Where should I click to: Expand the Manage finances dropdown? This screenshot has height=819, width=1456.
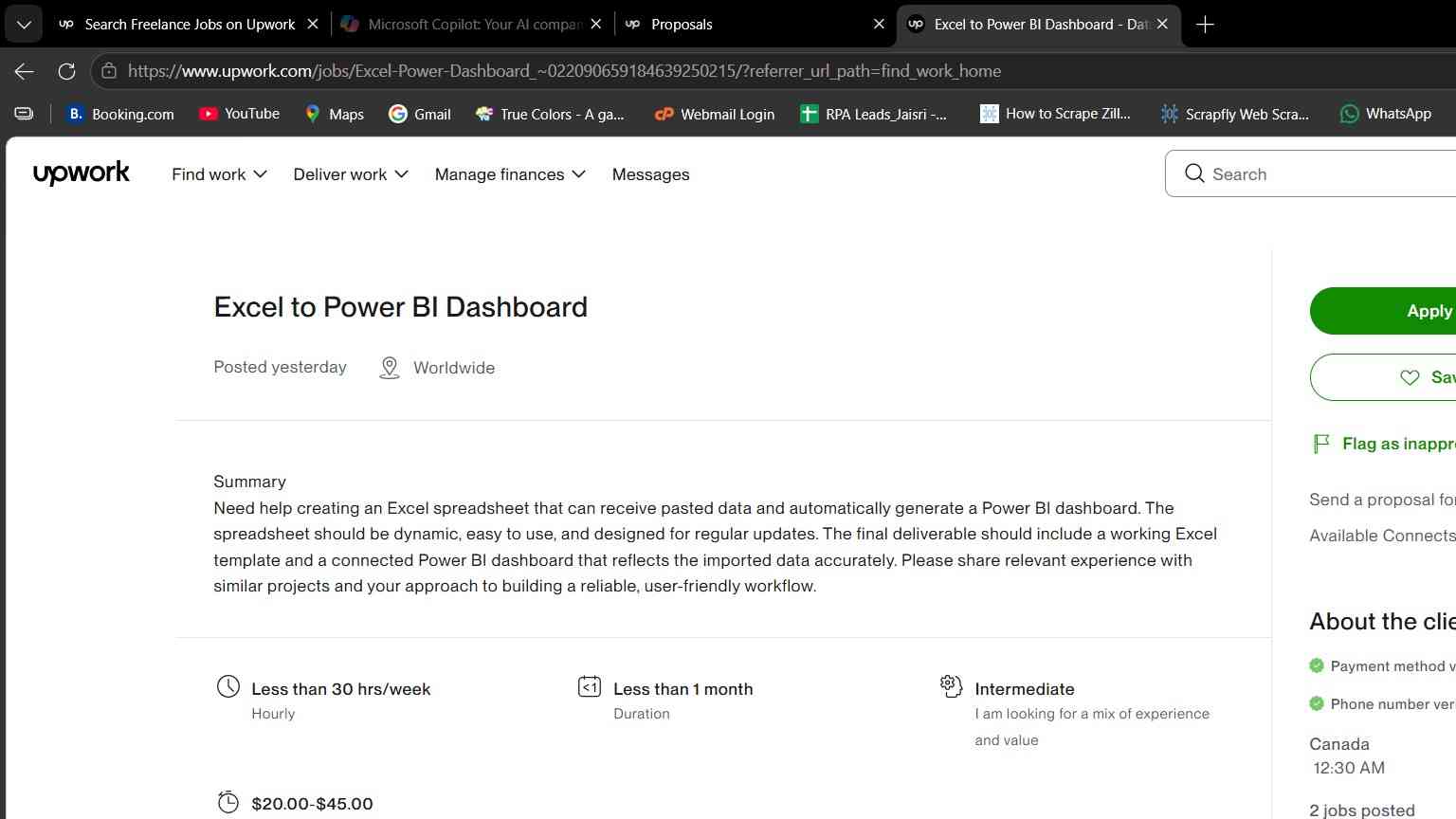tap(510, 174)
